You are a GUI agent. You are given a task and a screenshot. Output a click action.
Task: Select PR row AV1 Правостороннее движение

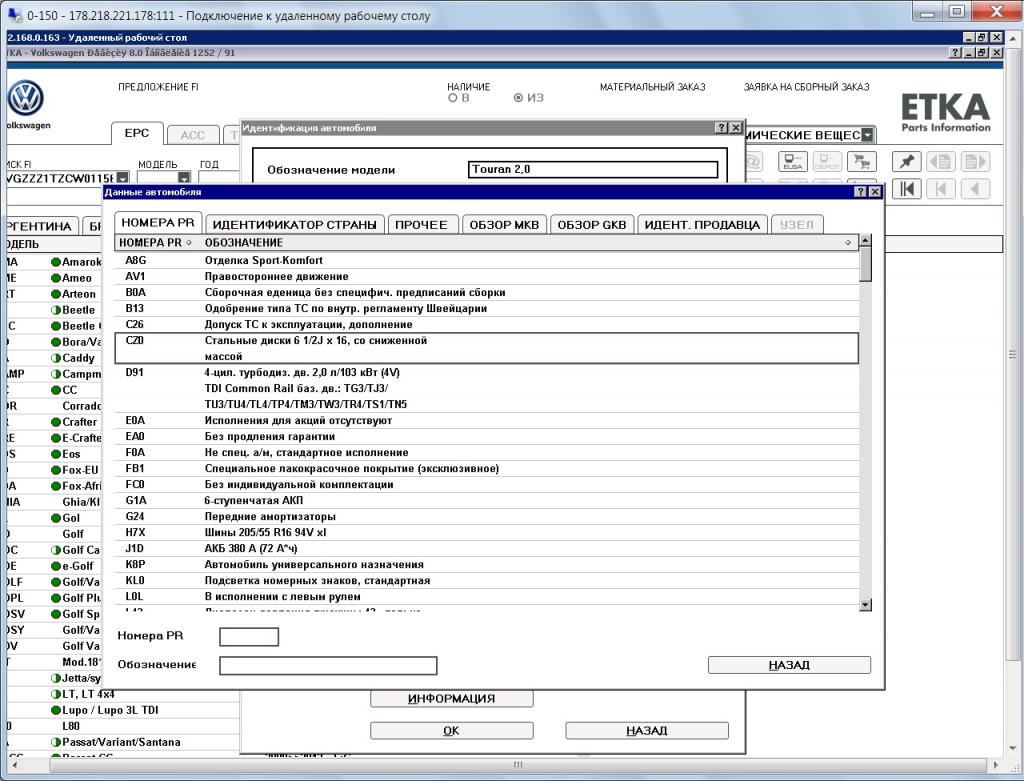pyautogui.click(x=487, y=276)
